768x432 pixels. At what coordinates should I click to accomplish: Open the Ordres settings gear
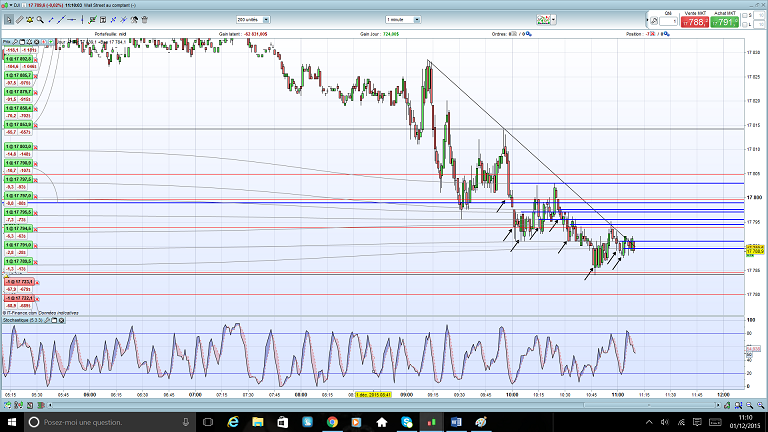(x=528, y=34)
